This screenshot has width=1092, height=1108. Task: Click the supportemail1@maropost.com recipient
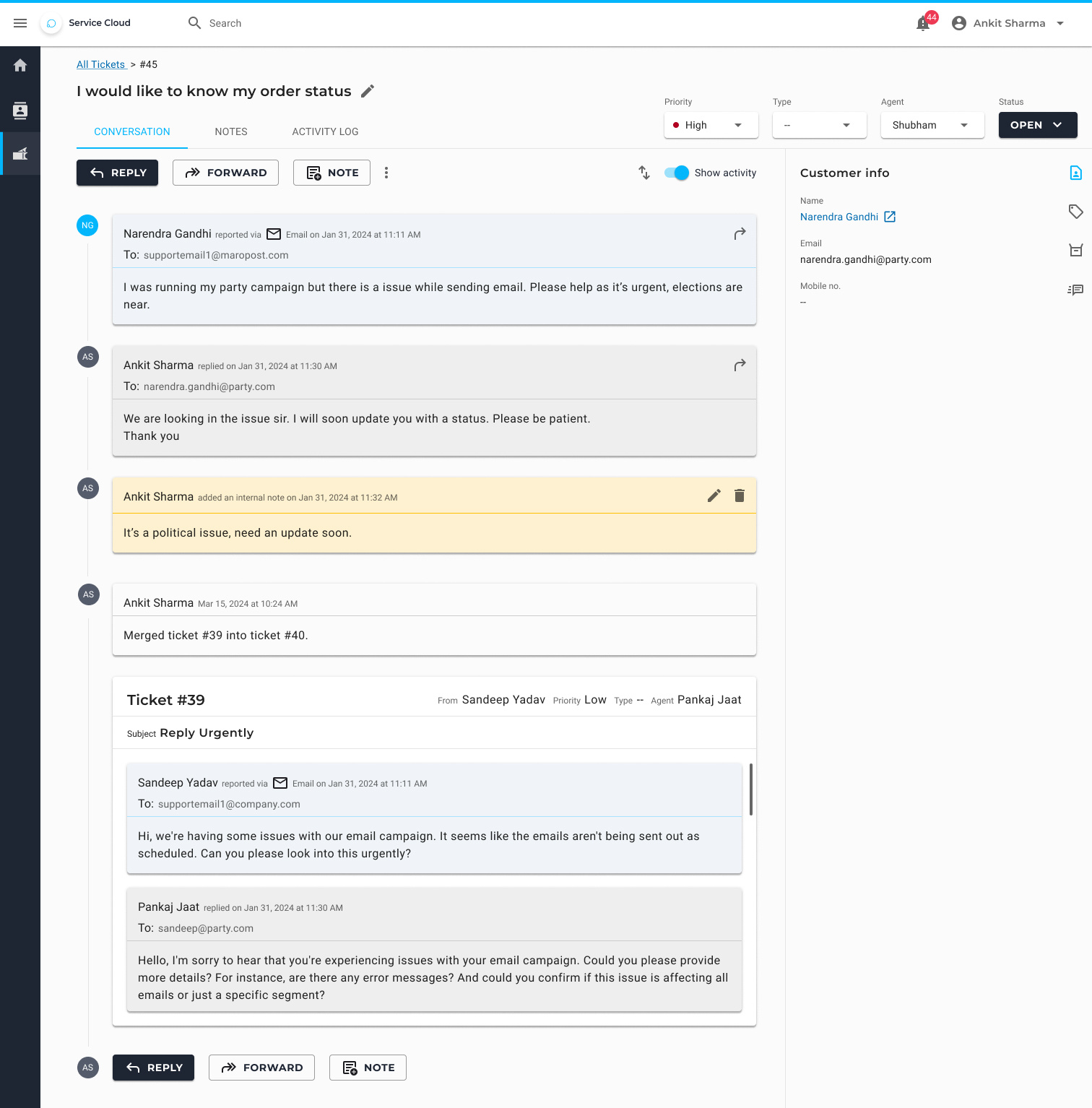(216, 255)
